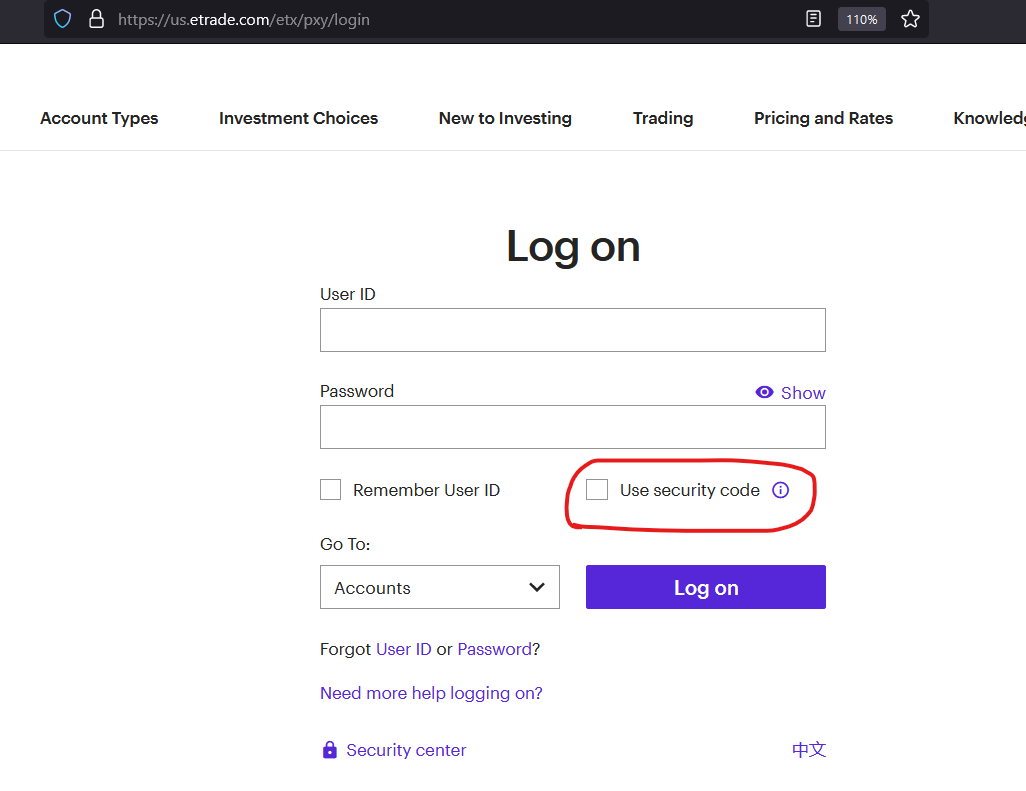
Task: Check the Use security code box
Action: [597, 490]
